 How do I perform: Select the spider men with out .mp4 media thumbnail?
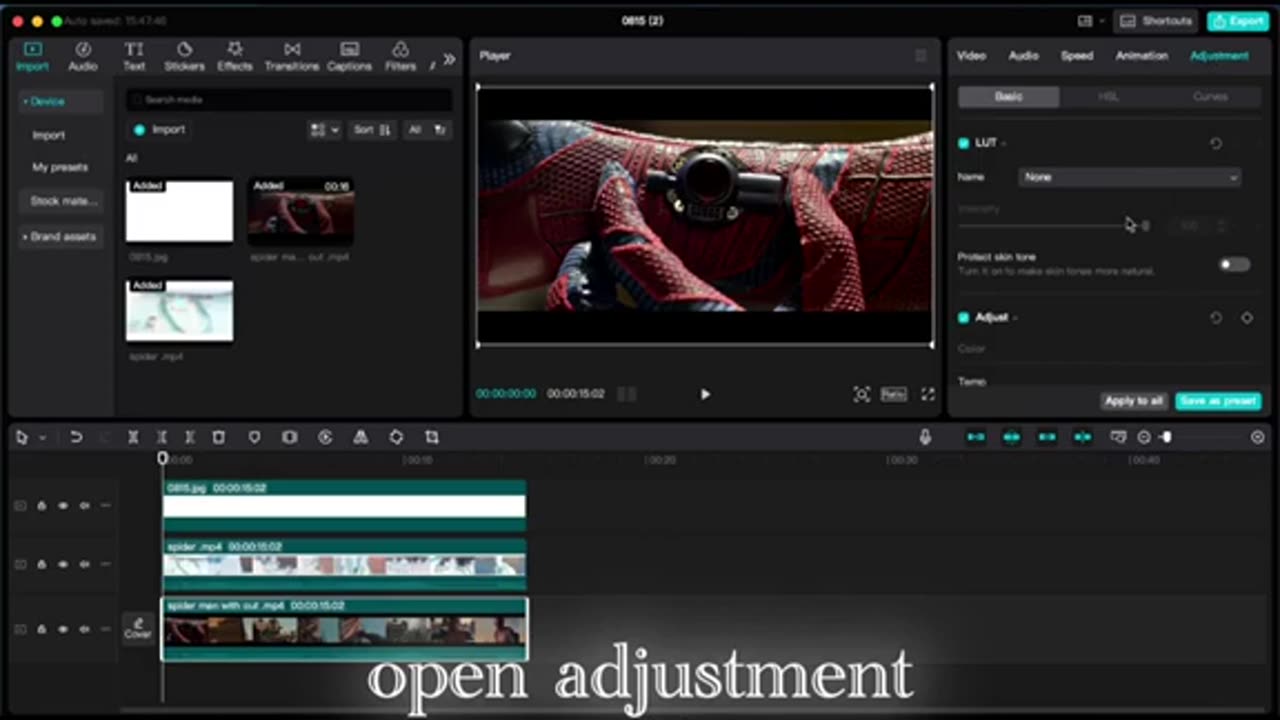[x=301, y=211]
